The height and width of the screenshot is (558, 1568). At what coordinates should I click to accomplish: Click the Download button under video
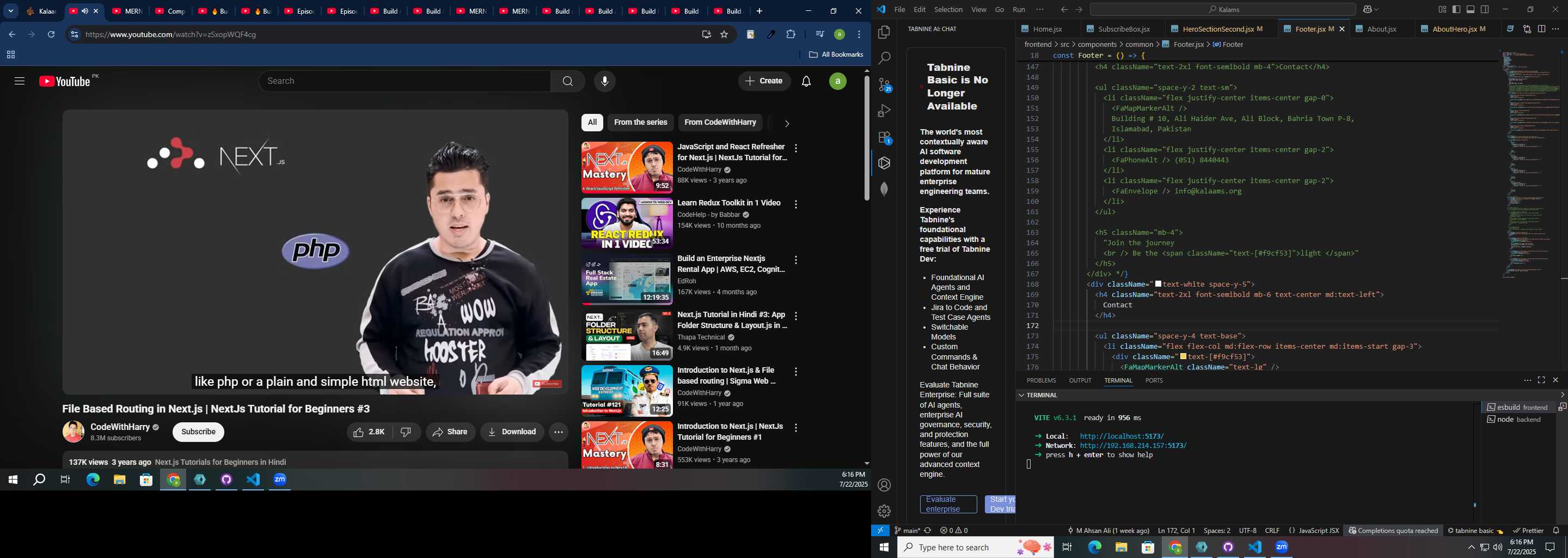(x=512, y=432)
